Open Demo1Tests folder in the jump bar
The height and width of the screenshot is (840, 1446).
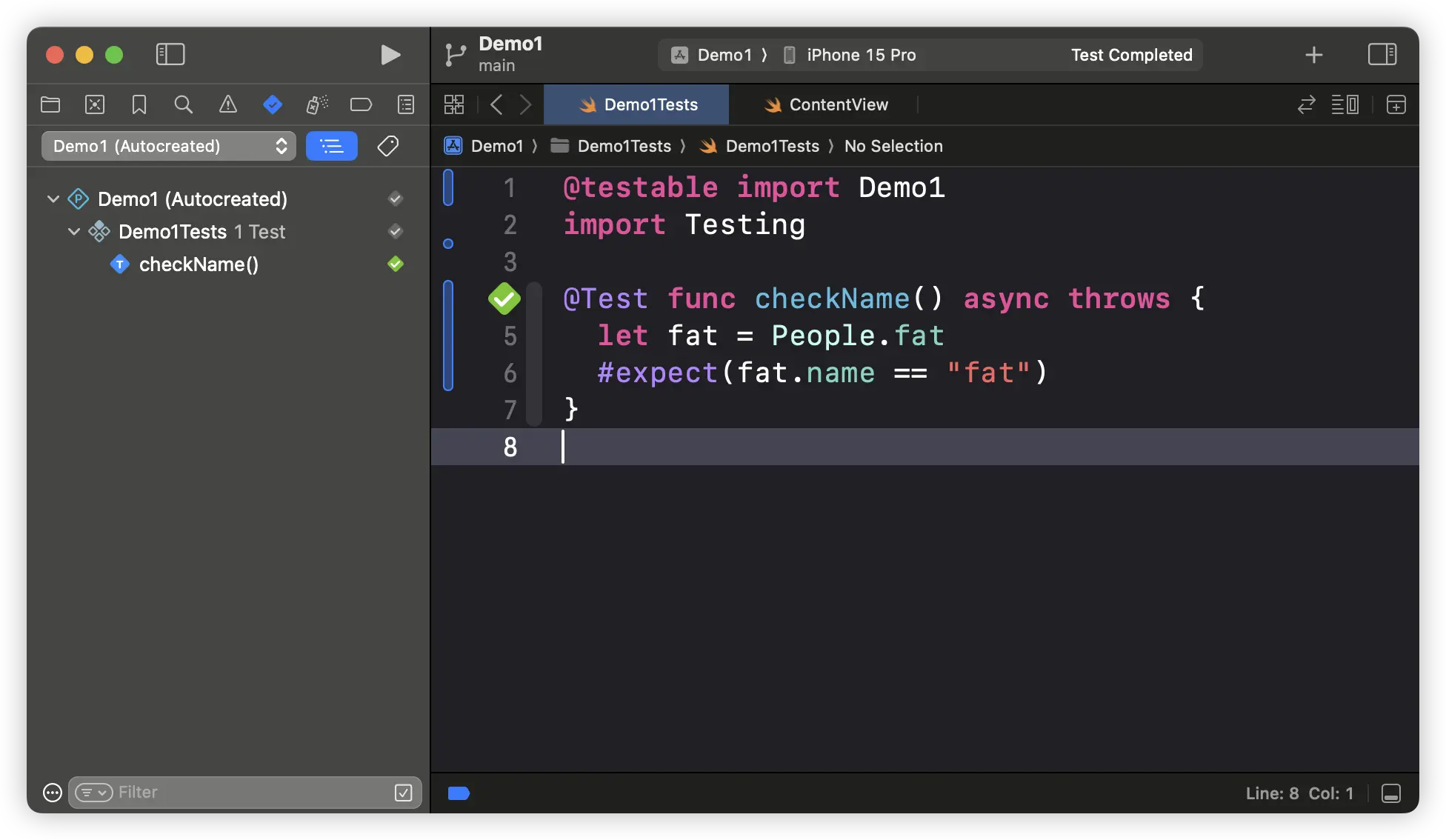610,146
